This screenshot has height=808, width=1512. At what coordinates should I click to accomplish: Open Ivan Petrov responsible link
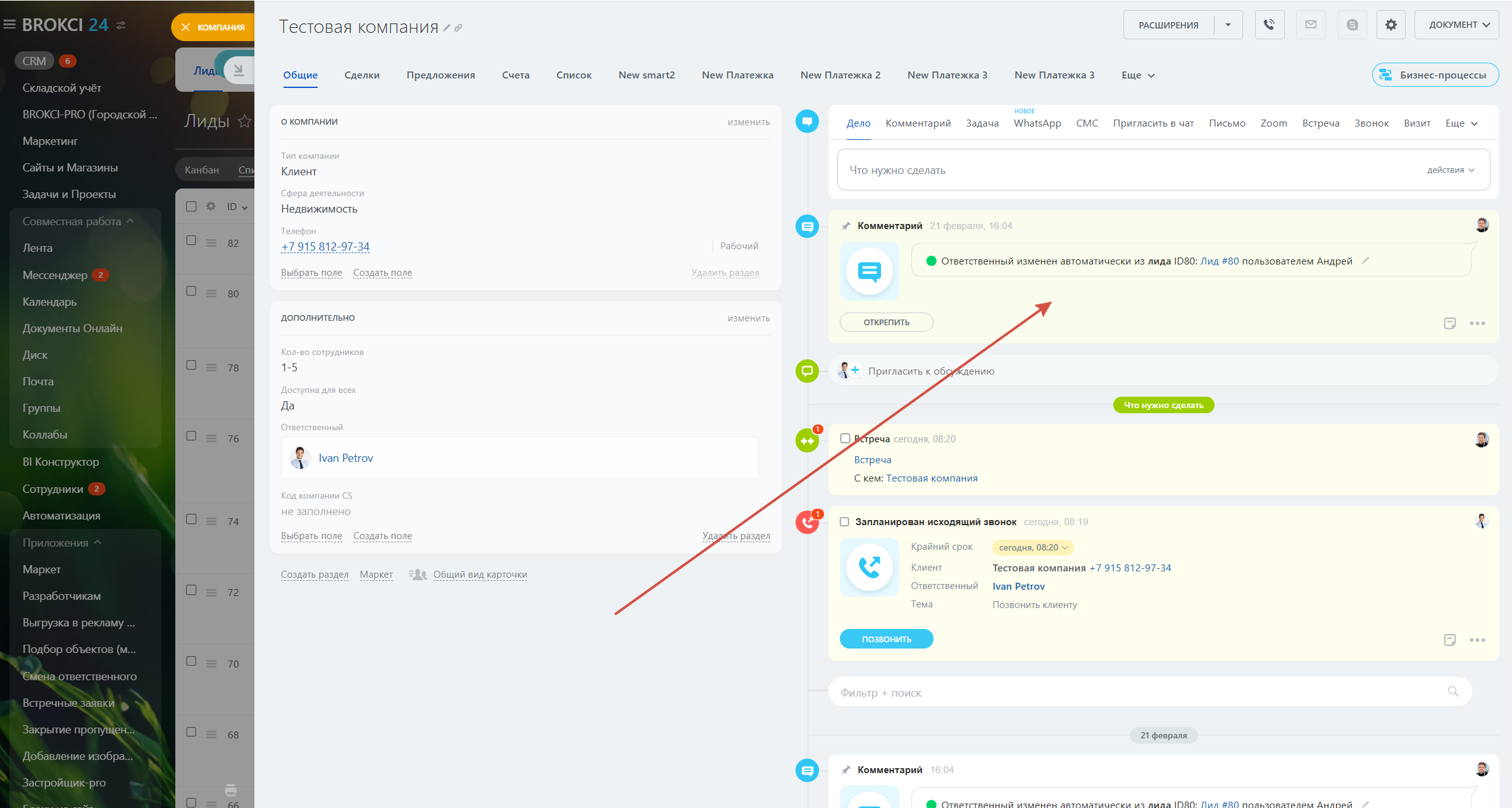[x=346, y=458]
